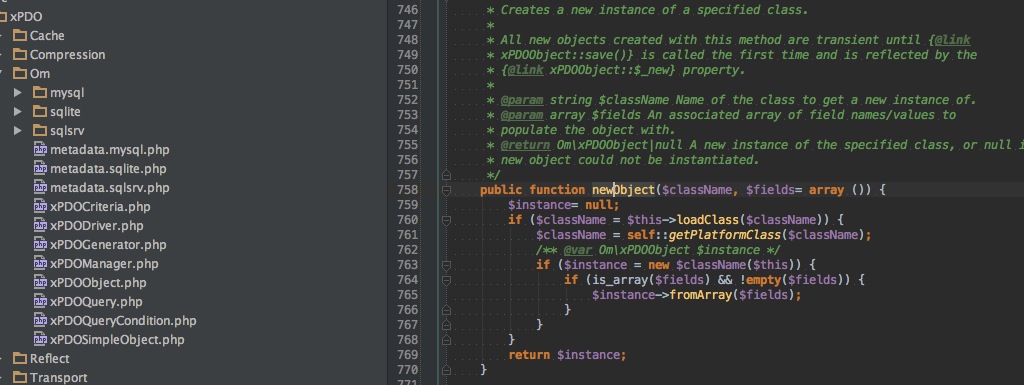Expand the mysql folder tree arrow
1024x385 pixels.
pos(18,93)
